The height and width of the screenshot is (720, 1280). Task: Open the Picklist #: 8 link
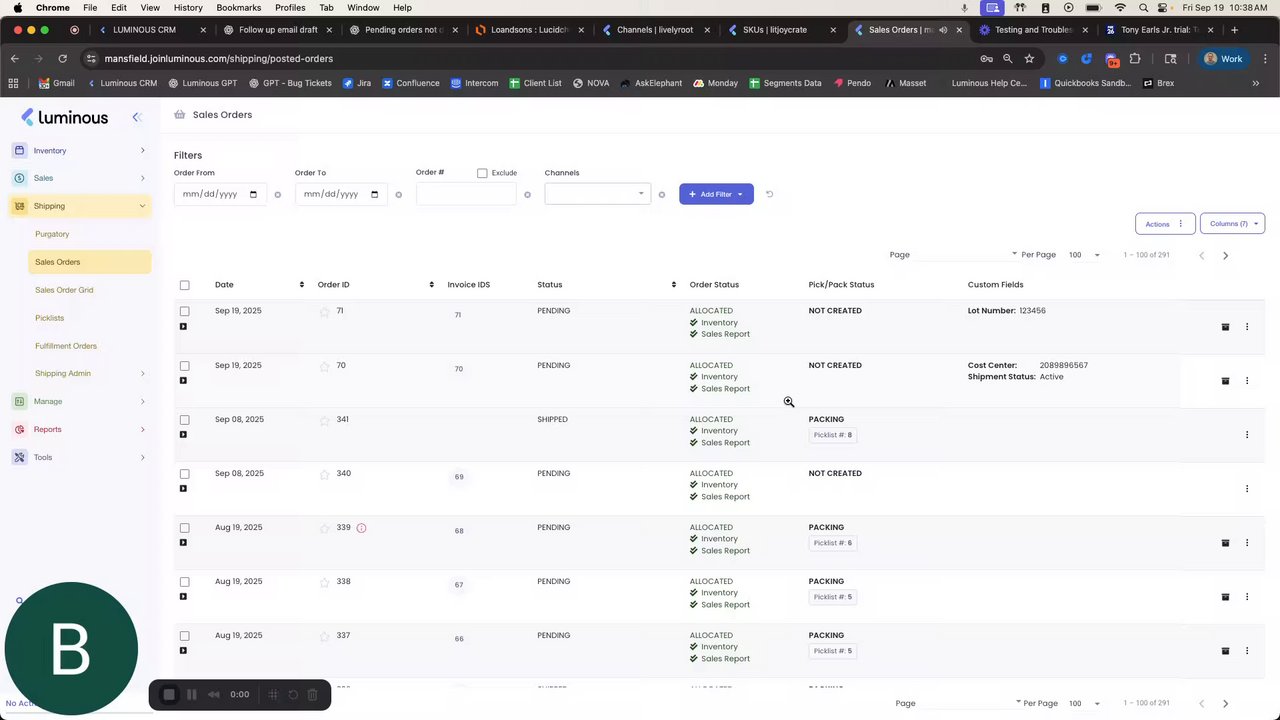tap(833, 435)
